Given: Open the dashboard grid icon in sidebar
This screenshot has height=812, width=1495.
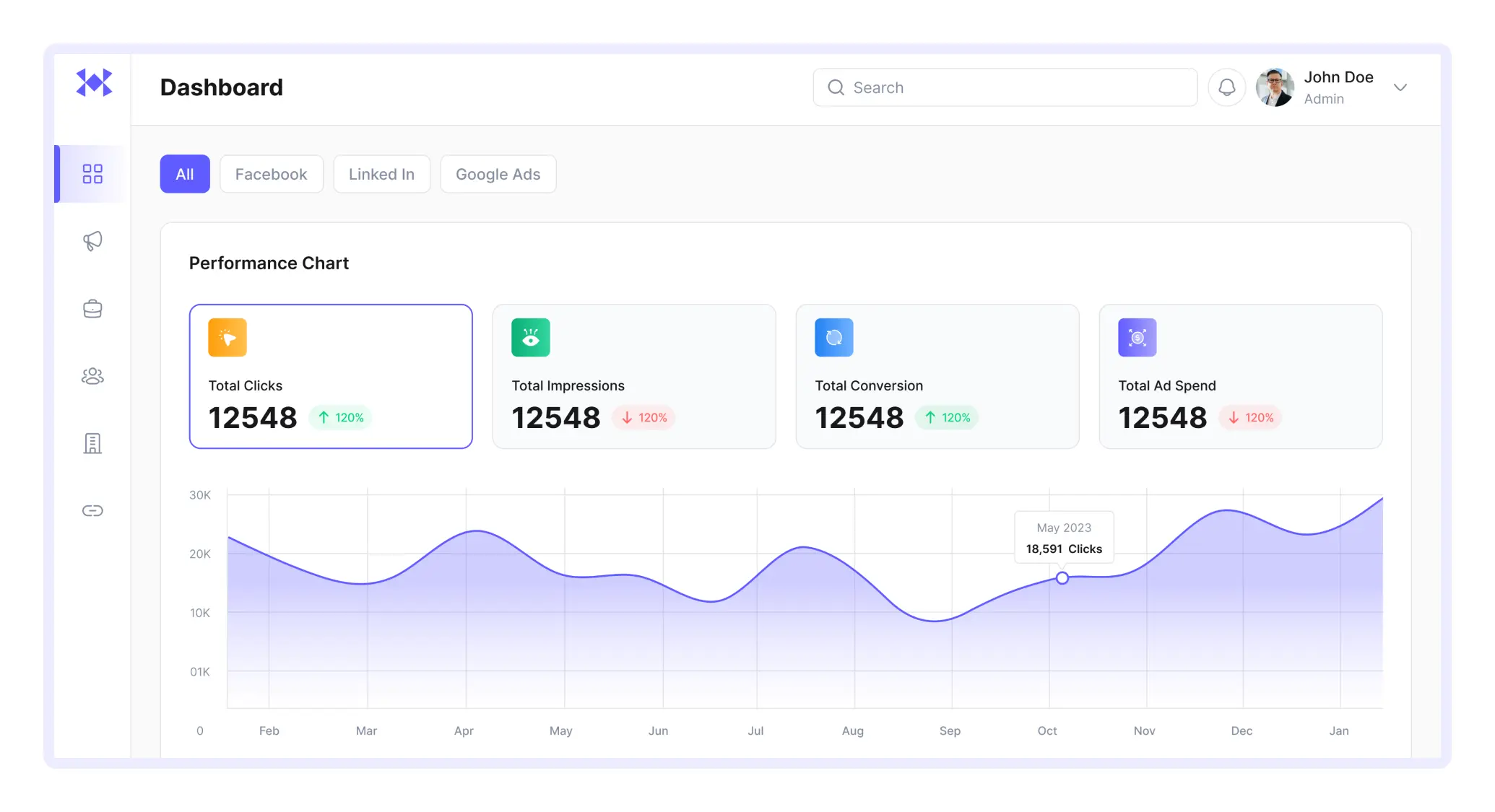Looking at the screenshot, I should pyautogui.click(x=92, y=174).
